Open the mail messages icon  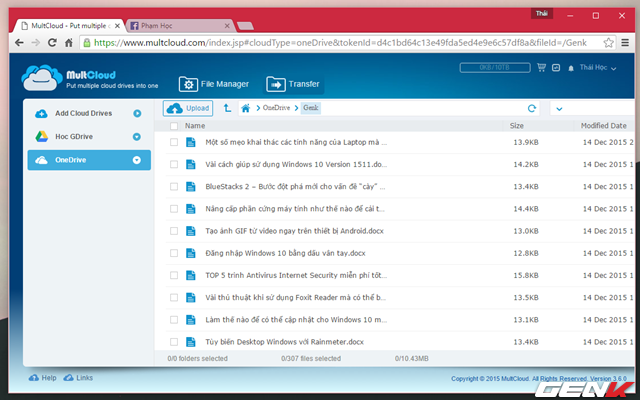pos(556,67)
